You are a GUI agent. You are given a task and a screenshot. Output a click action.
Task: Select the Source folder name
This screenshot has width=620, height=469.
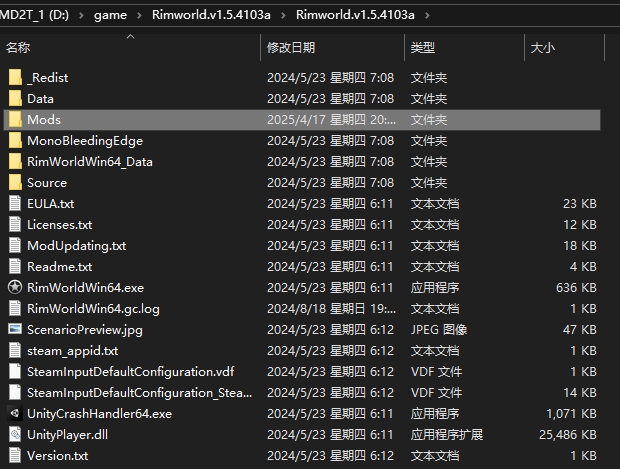(47, 183)
